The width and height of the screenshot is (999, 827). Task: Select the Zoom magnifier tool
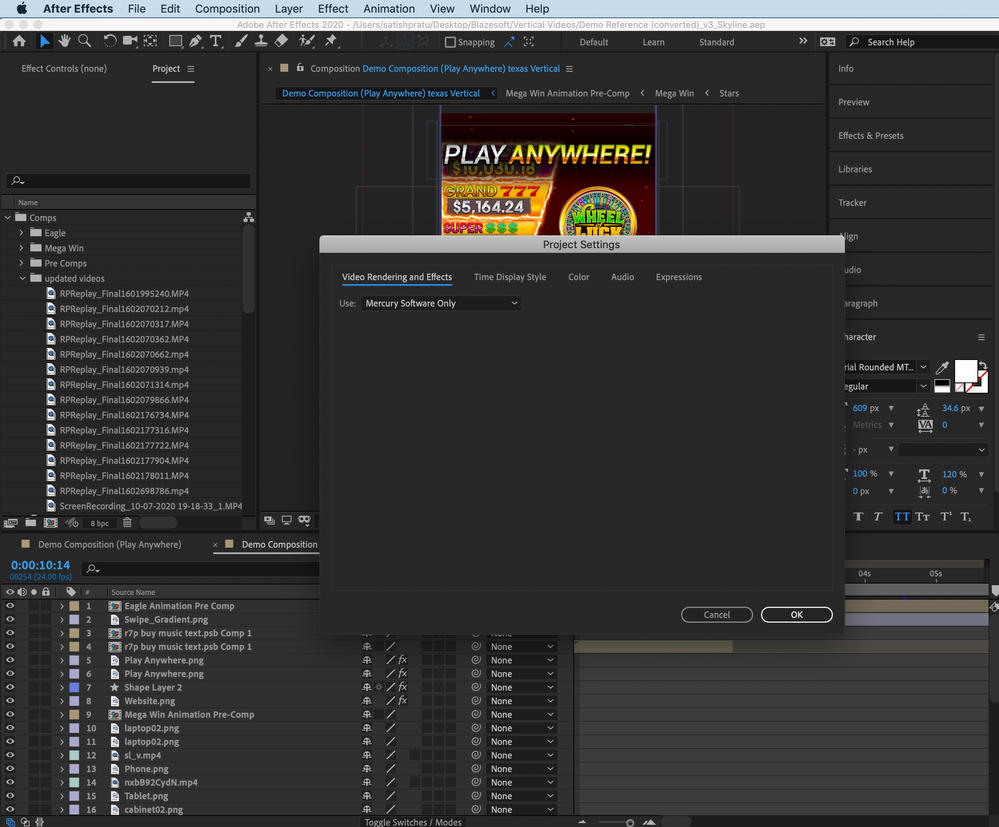tap(84, 41)
